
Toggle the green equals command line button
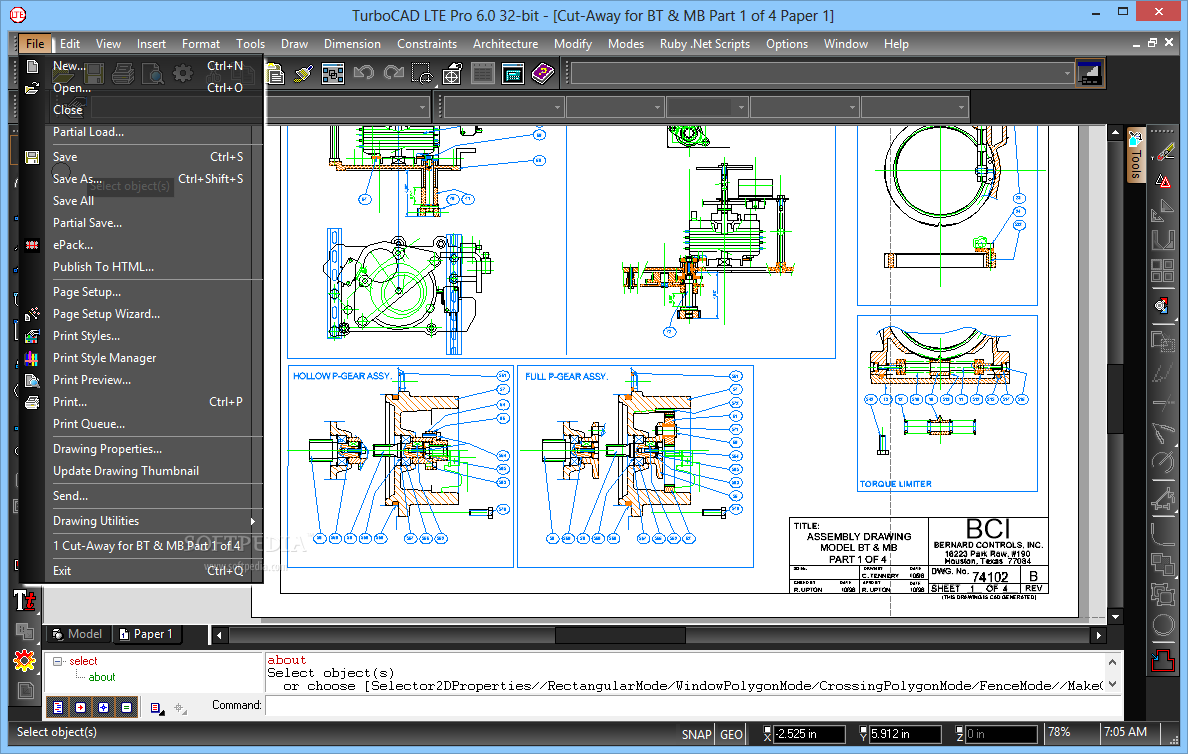tap(126, 708)
